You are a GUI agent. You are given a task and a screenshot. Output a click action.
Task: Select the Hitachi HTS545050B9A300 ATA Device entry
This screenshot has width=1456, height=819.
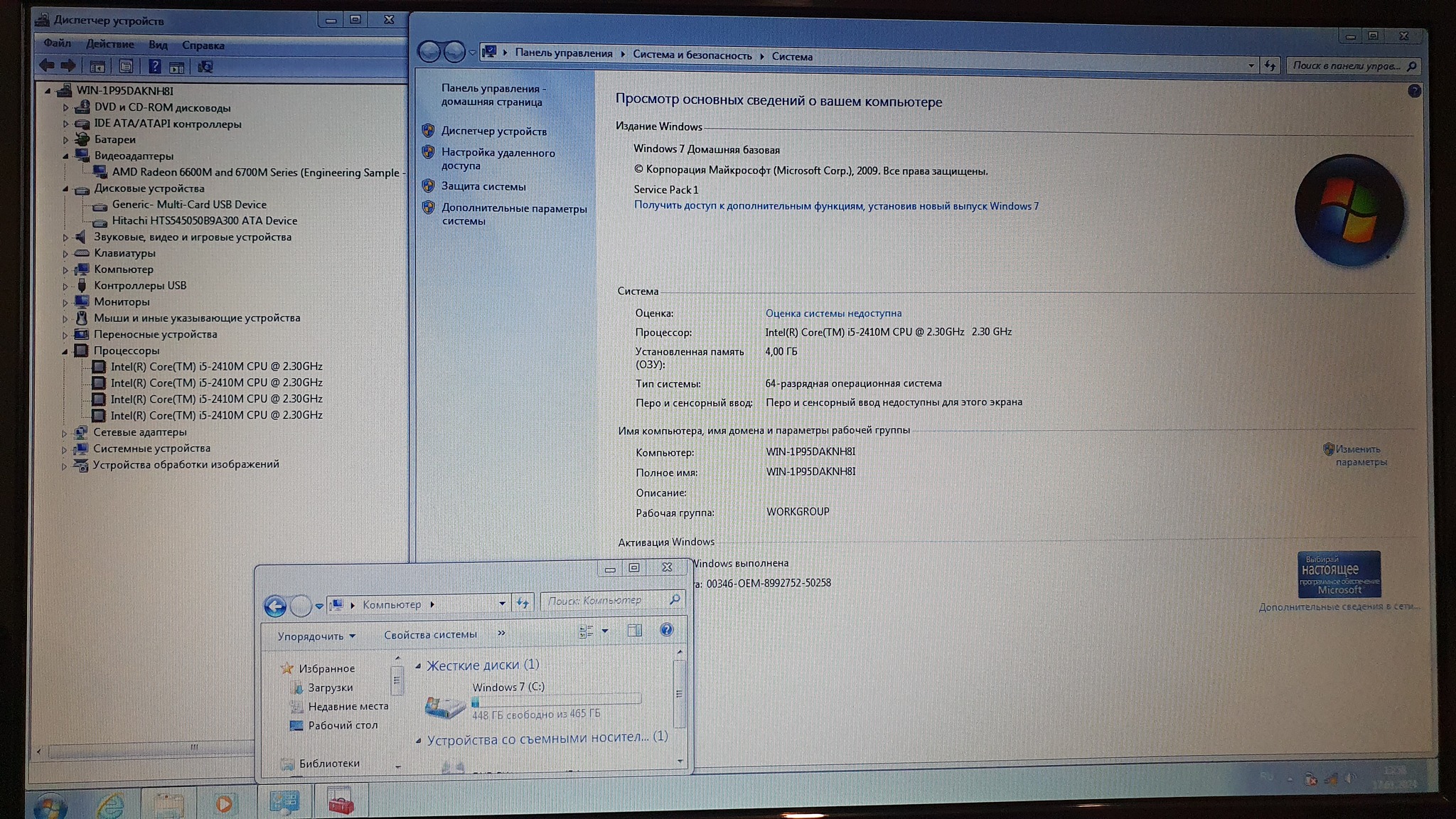205,221
